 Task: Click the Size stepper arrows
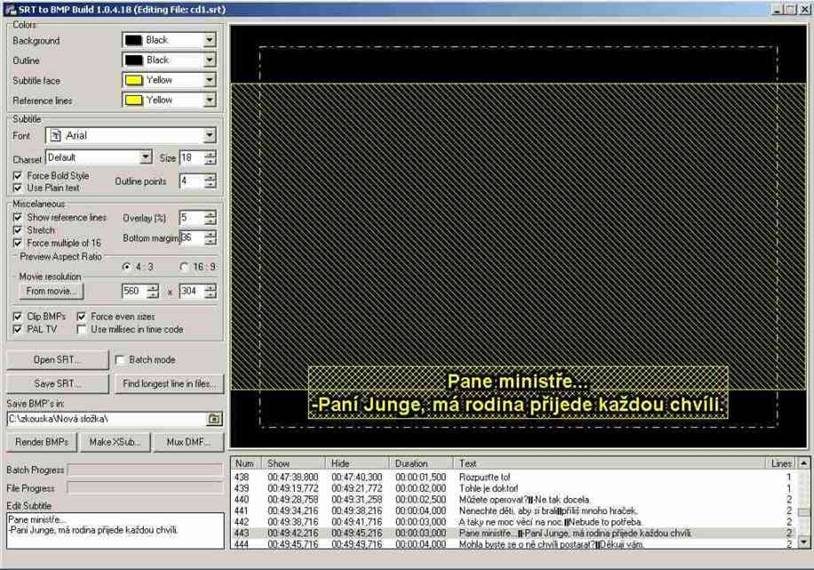click(210, 158)
